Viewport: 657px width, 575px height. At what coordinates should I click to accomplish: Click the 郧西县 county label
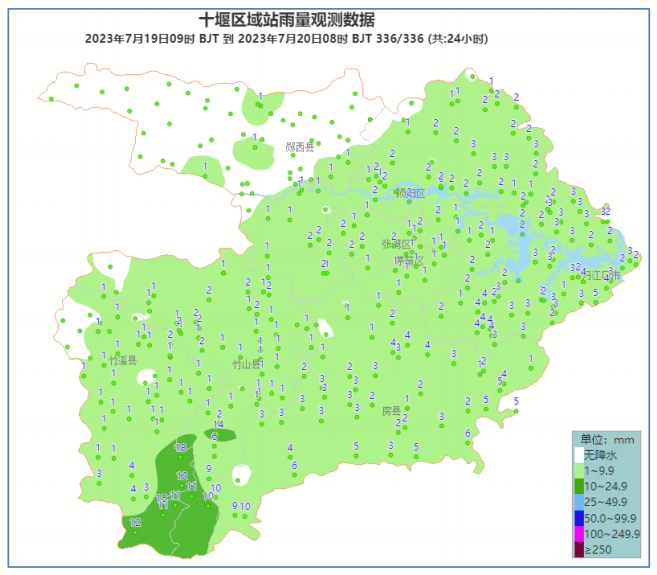[x=300, y=147]
